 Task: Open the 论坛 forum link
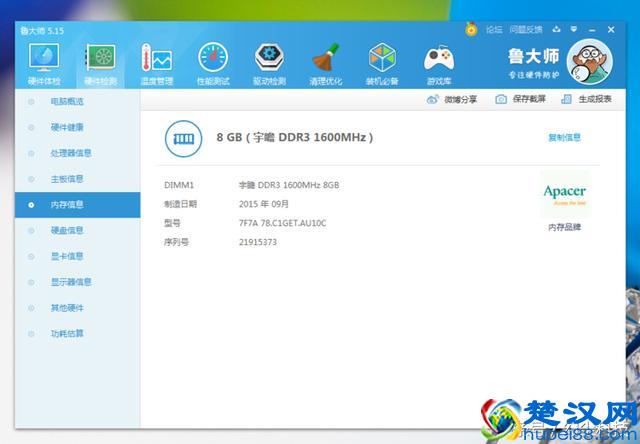(x=494, y=30)
